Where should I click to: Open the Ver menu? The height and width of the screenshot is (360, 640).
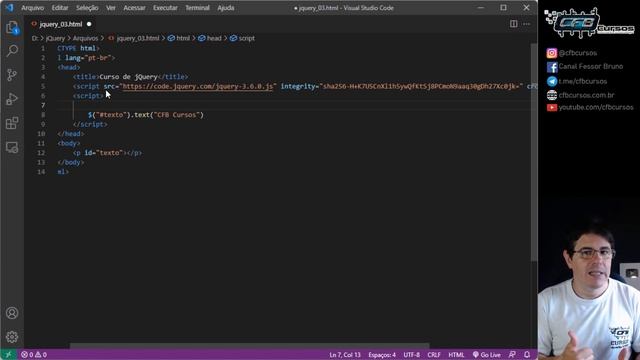tap(111, 8)
